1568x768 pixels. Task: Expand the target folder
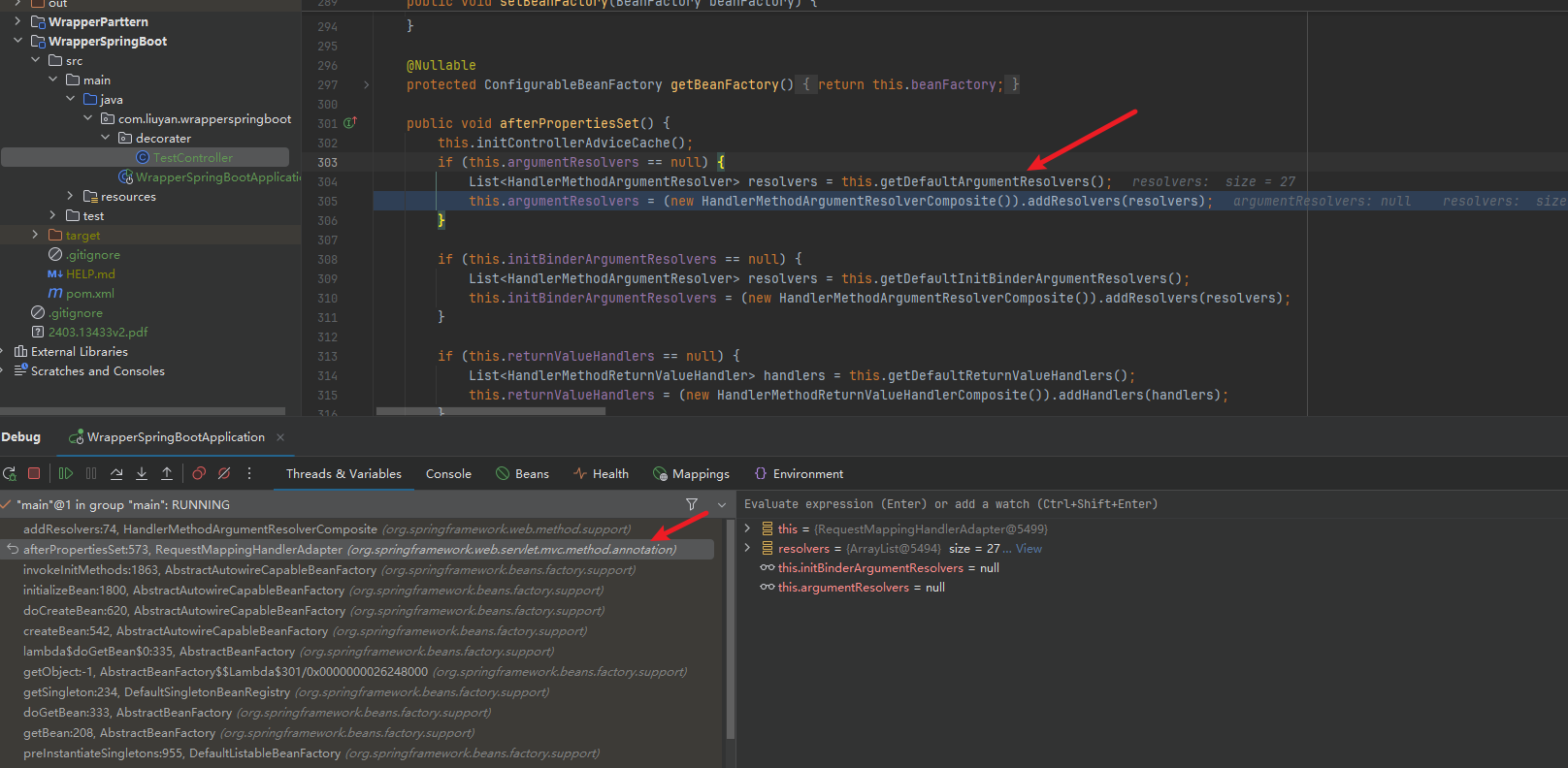[x=36, y=235]
